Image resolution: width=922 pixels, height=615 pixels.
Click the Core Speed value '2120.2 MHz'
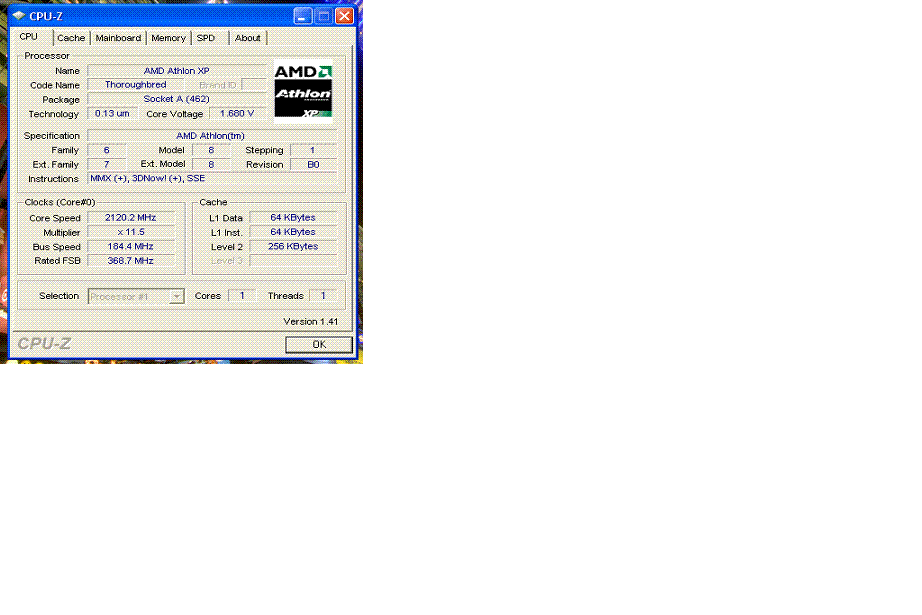pyautogui.click(x=131, y=218)
